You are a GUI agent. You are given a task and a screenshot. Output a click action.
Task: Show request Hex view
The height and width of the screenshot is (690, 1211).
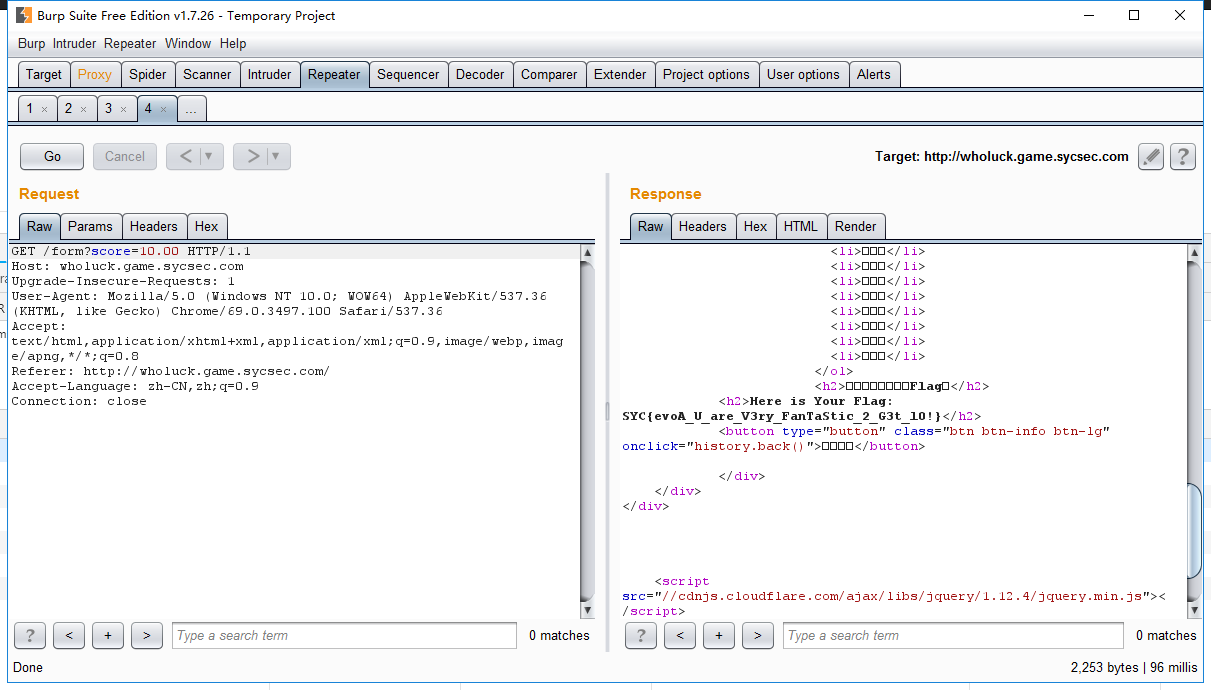click(207, 226)
